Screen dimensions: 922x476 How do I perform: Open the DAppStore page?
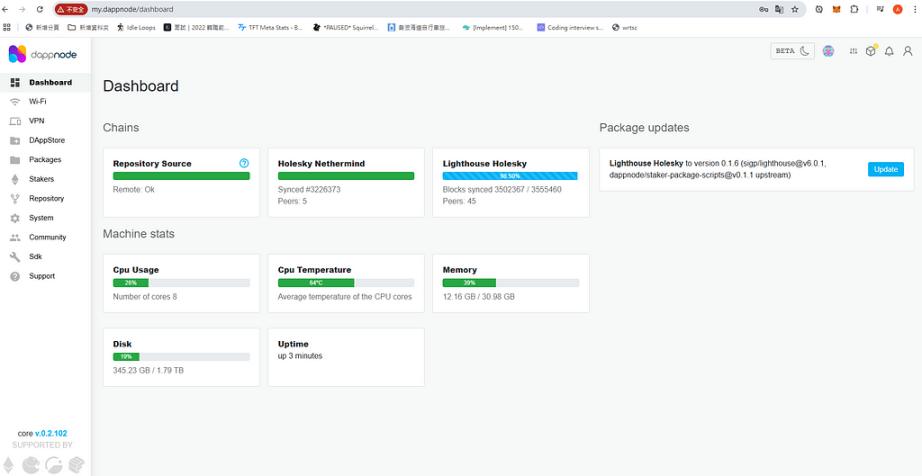[x=45, y=140]
